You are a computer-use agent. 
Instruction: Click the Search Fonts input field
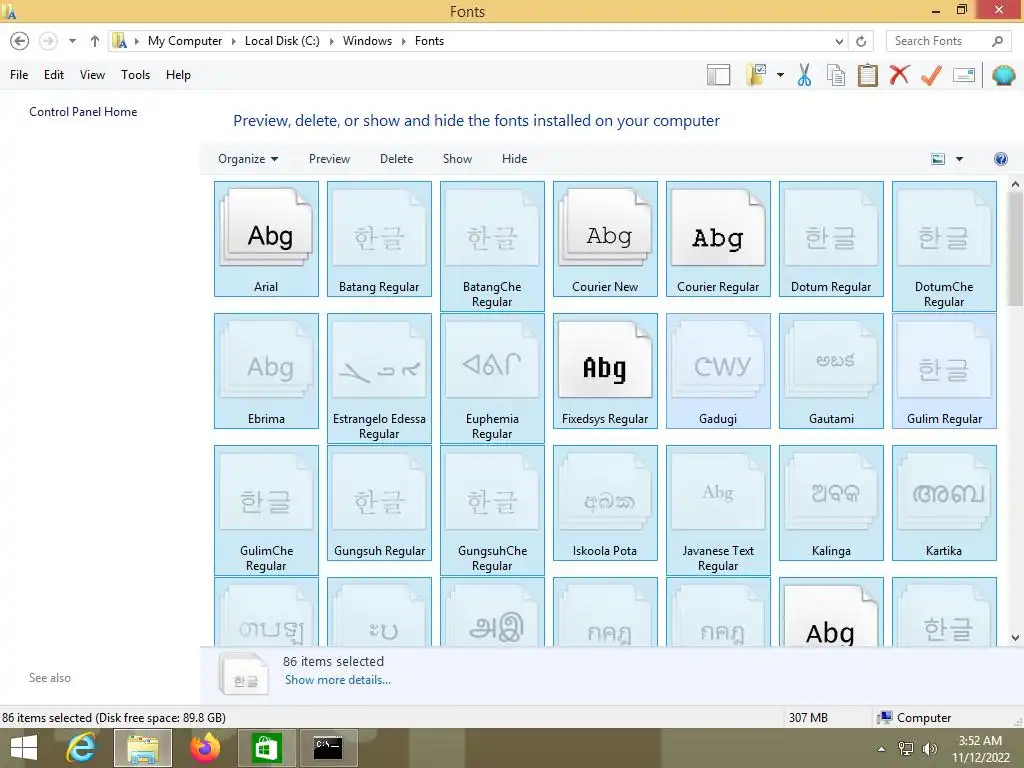point(938,41)
